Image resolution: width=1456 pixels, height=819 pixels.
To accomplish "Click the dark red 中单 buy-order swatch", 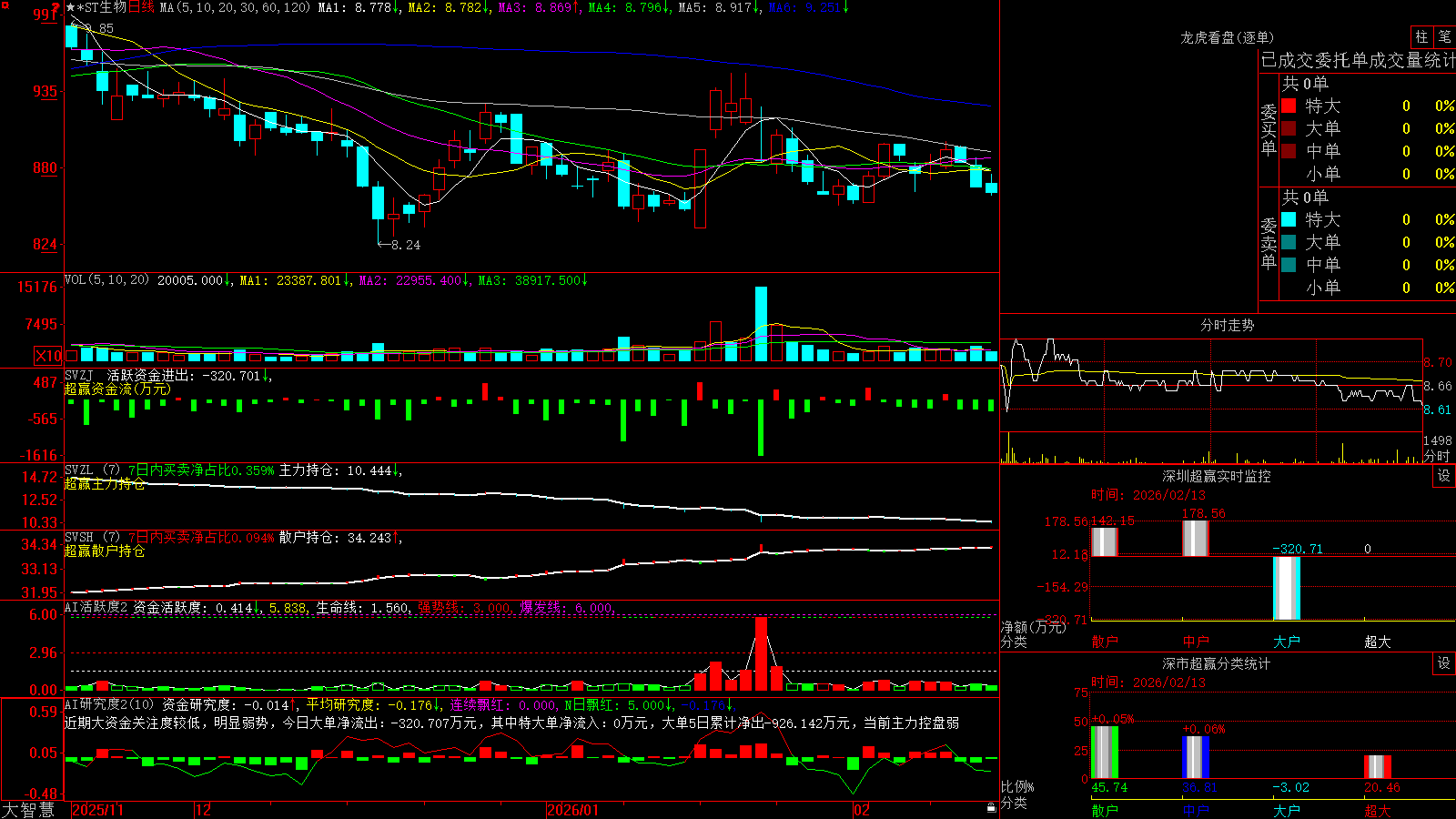I will pos(1289,150).
